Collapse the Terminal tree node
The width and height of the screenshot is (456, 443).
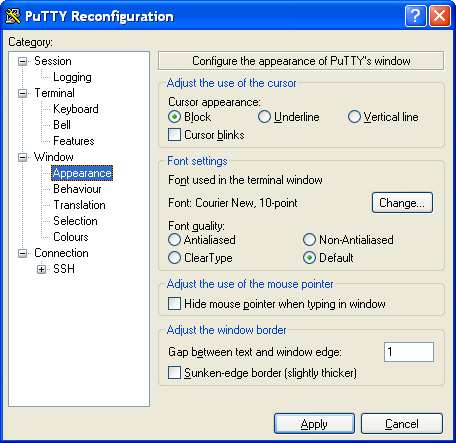[22, 93]
